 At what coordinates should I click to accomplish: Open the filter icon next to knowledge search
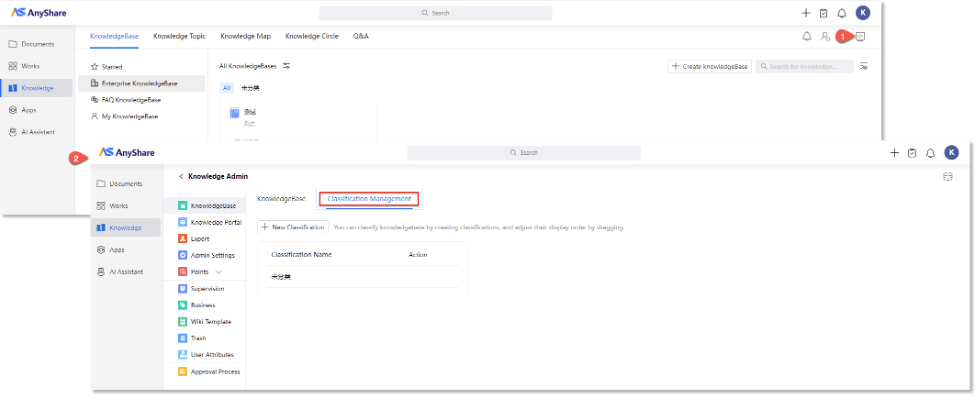(x=864, y=66)
